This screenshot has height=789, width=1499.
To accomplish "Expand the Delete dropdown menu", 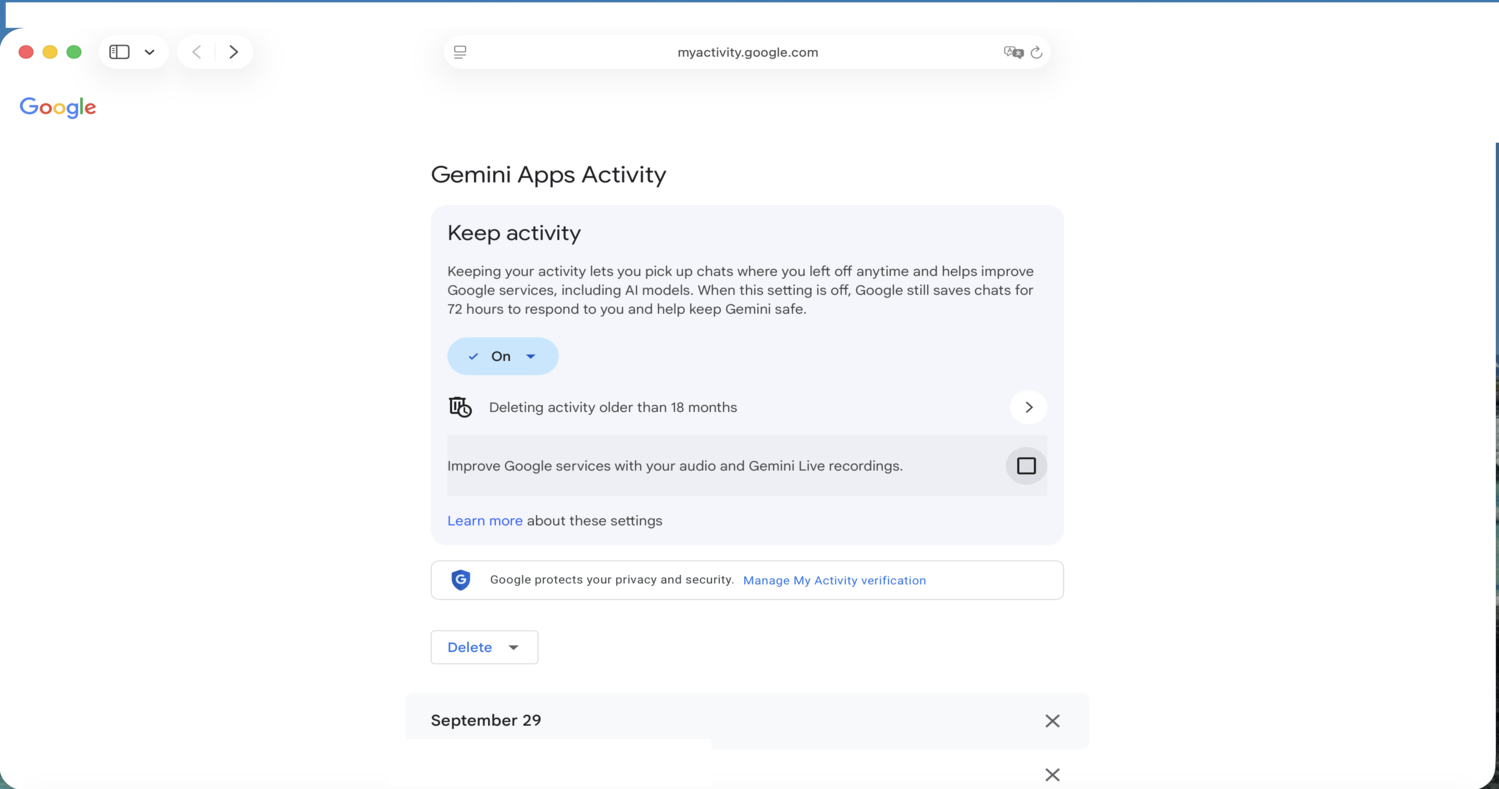I will point(484,647).
